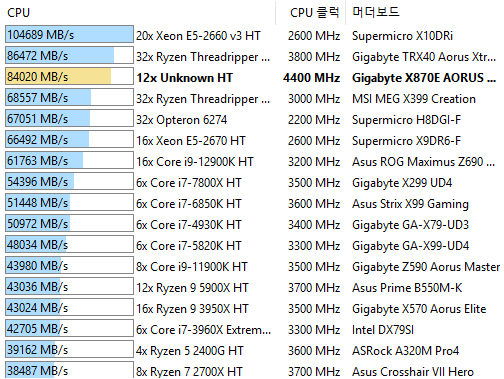Screen dimensions: 504x379
Task: Click 12x Unknown HT entry
Action: (184, 78)
